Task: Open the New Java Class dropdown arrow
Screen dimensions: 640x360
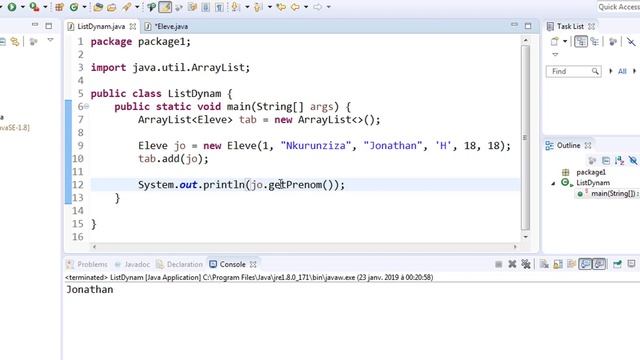Action: click(x=84, y=7)
